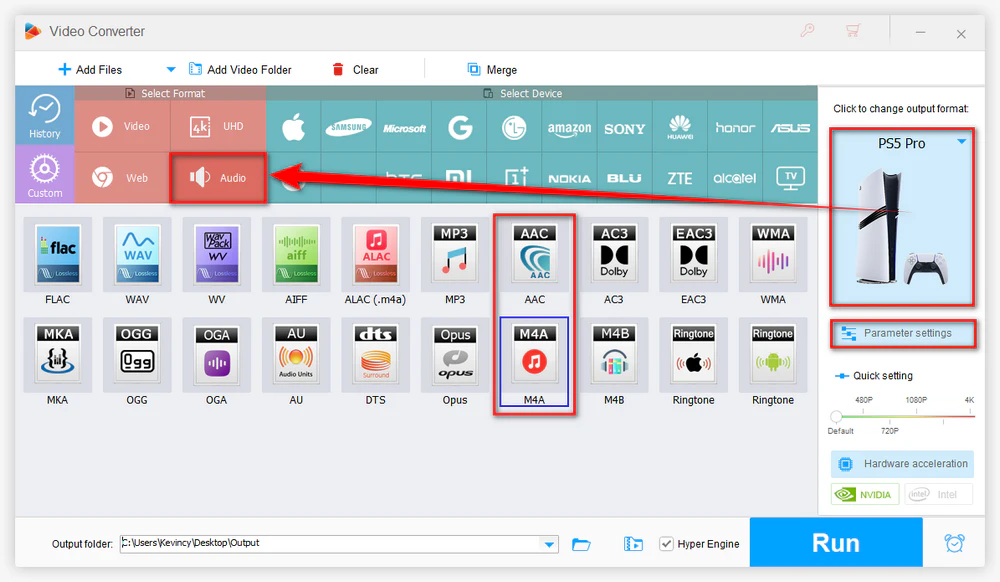Enable NVIDIA hardware acceleration

[x=865, y=494]
